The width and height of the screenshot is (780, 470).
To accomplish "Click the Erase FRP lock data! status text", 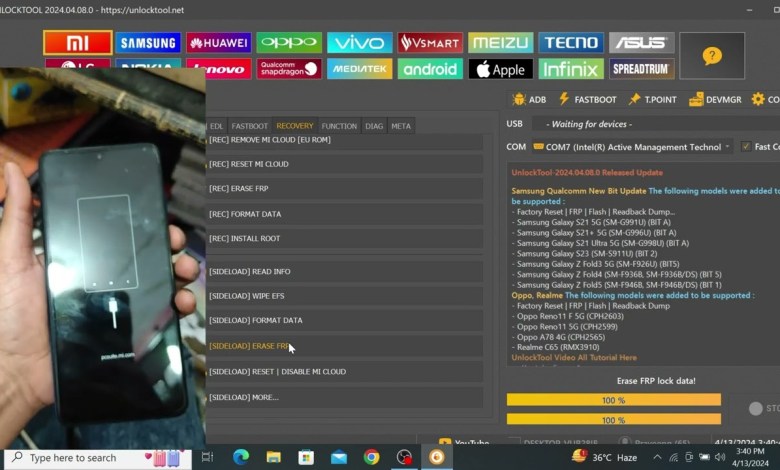I will pos(656,381).
